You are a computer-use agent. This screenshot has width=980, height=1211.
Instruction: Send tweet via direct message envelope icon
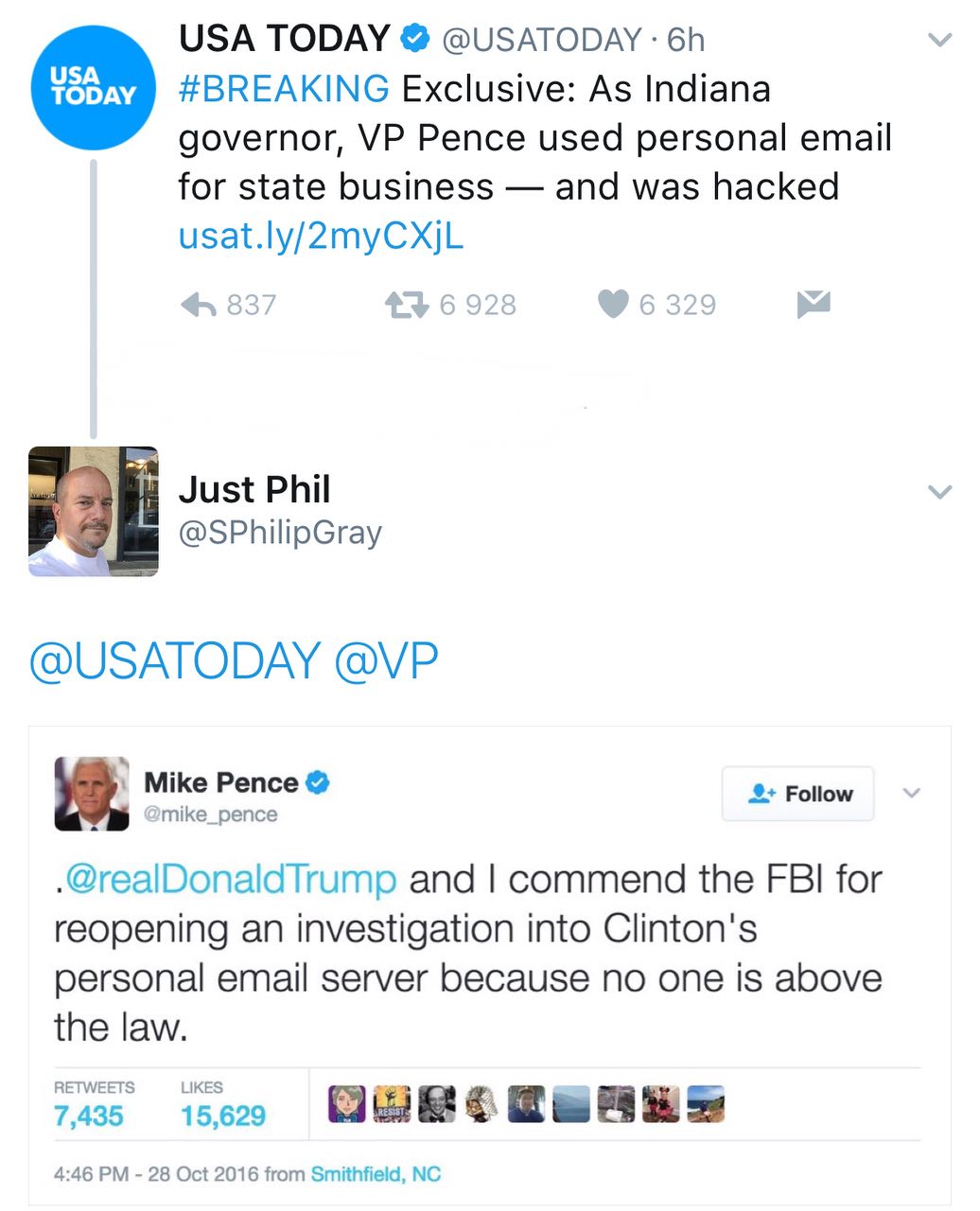point(814,304)
